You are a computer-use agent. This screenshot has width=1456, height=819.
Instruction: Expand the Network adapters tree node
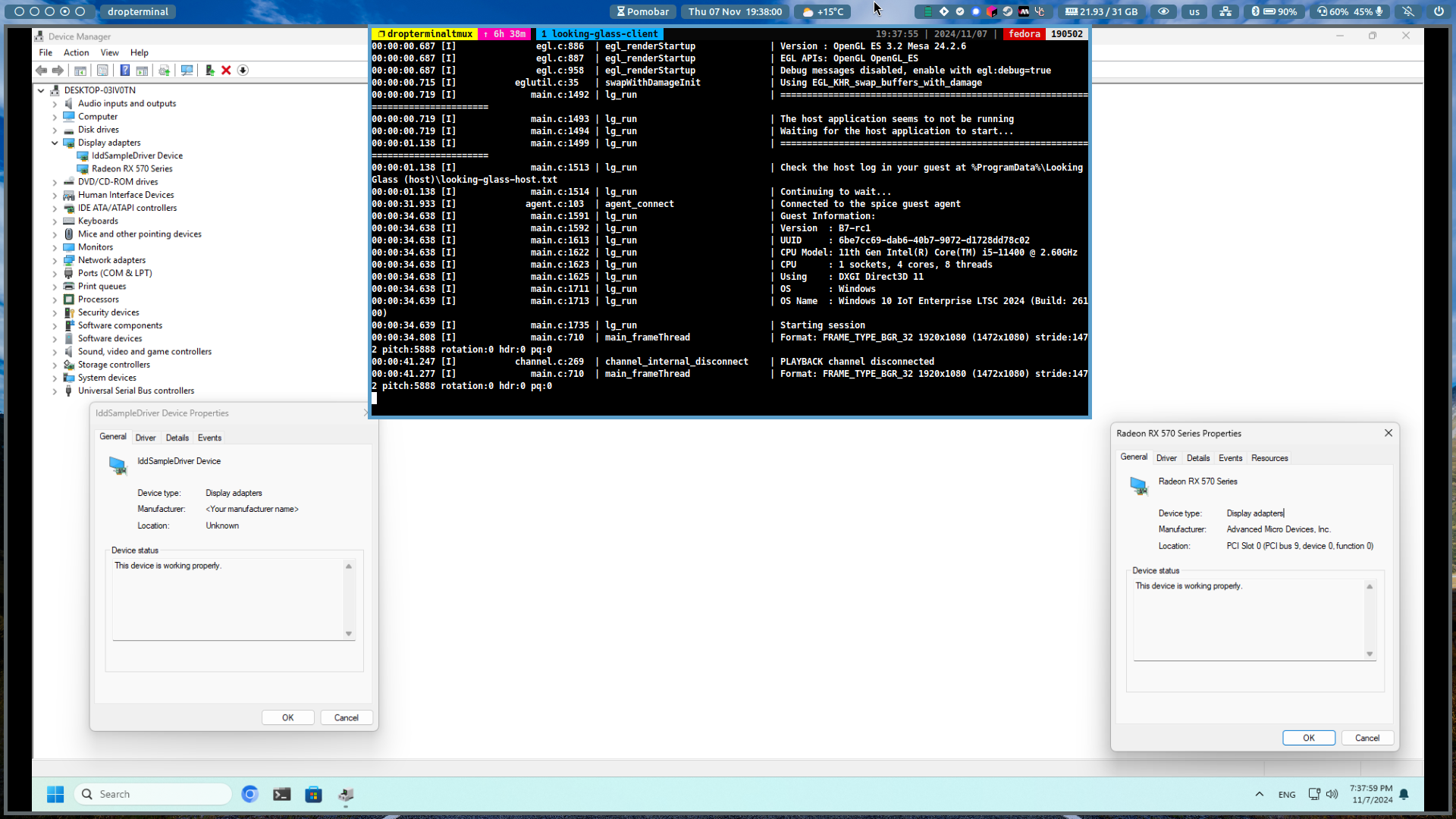click(x=55, y=260)
